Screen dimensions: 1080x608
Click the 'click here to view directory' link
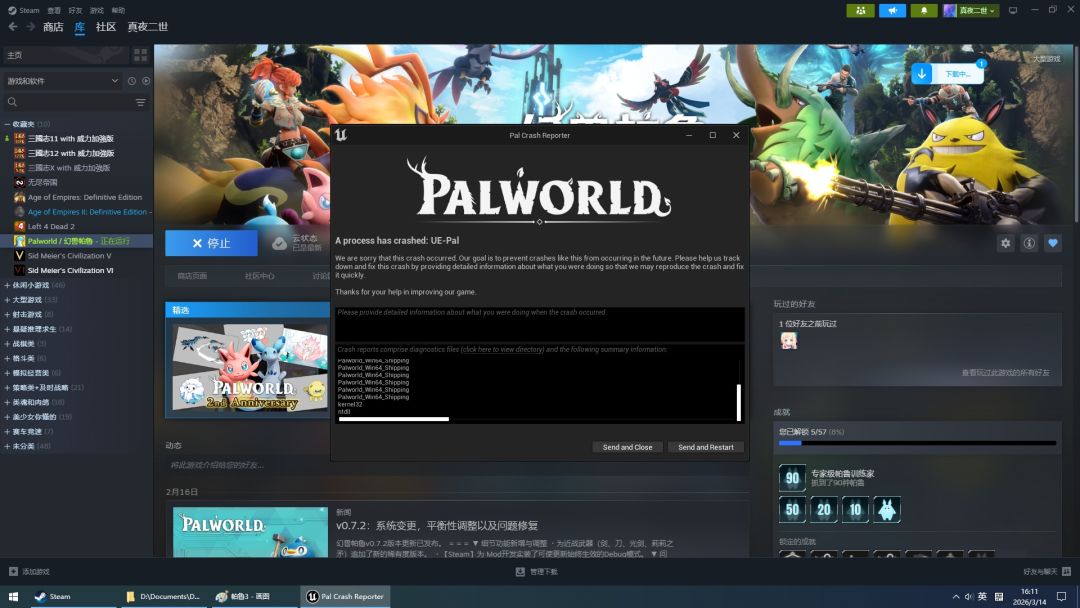coord(502,350)
